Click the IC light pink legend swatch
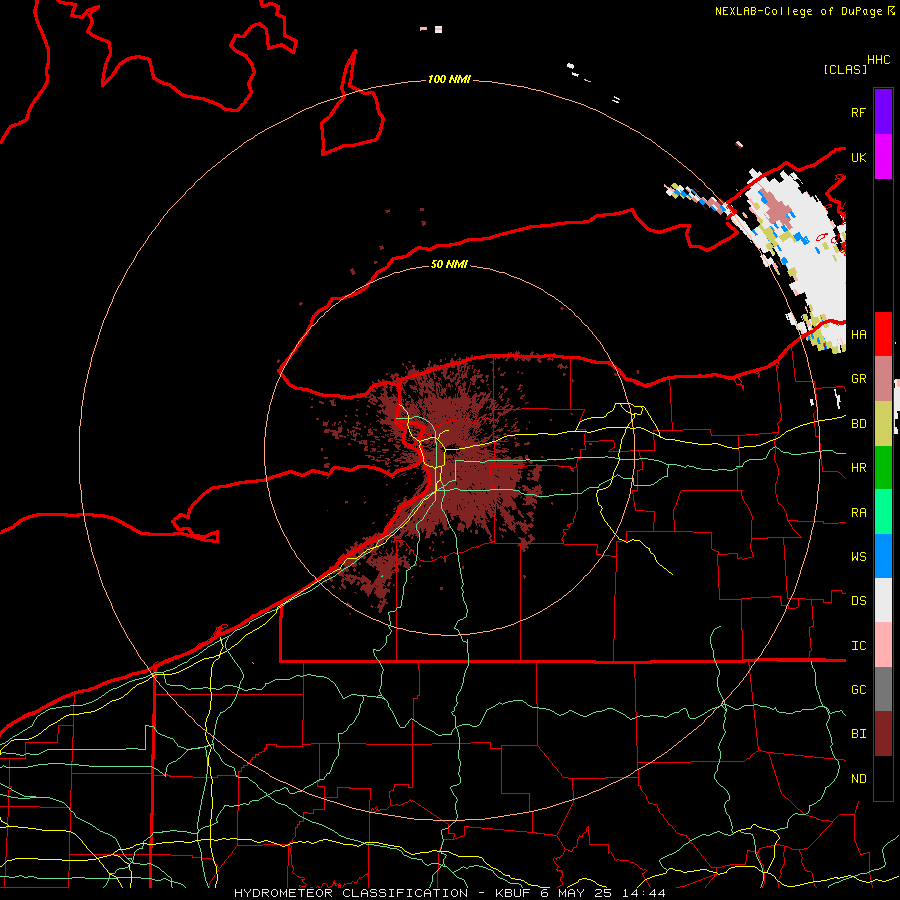This screenshot has height=900, width=900. (x=883, y=645)
